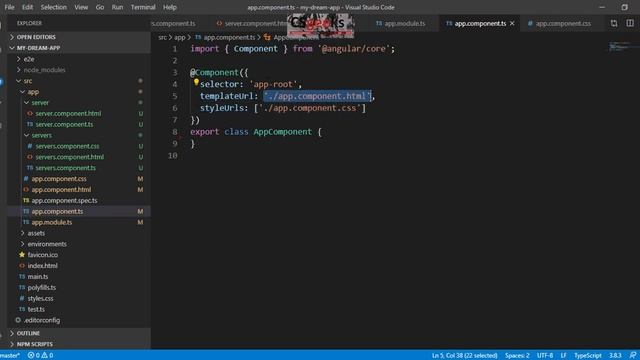This screenshot has height=360, width=640.
Task: Click the UTF-8 encoding status
Action: pos(545,356)
